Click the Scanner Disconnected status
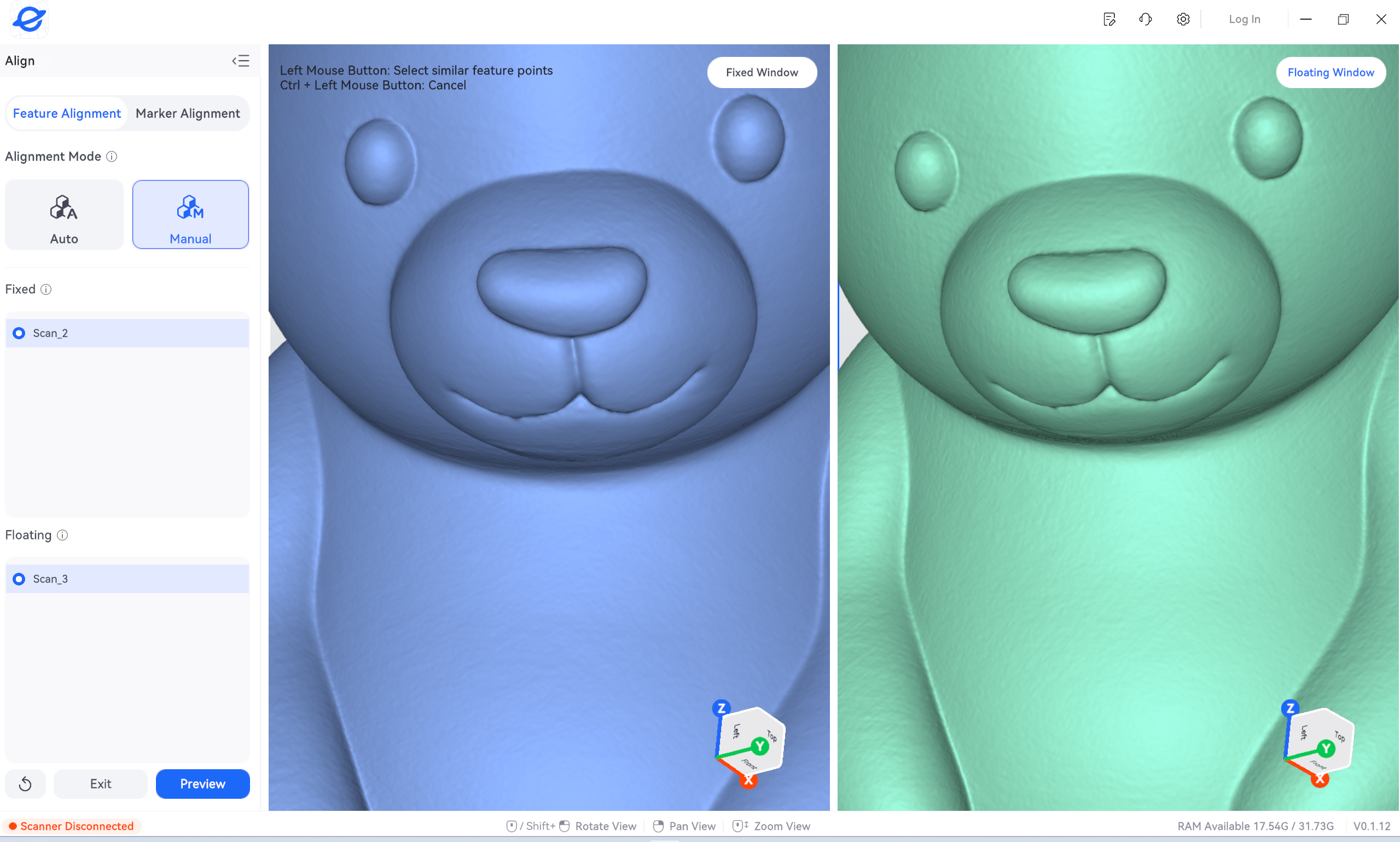Image resolution: width=1400 pixels, height=842 pixels. (x=72, y=826)
